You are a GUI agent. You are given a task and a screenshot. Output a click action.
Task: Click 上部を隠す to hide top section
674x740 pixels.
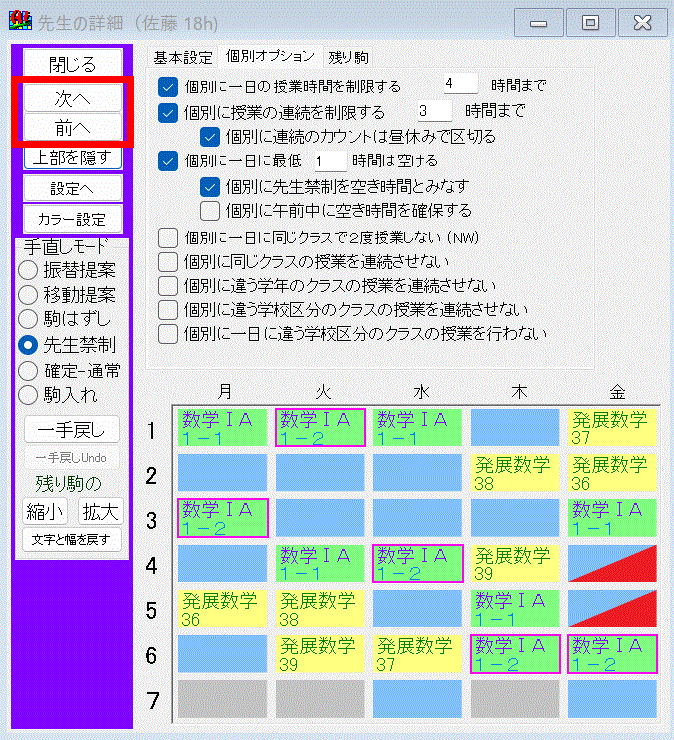[72, 158]
